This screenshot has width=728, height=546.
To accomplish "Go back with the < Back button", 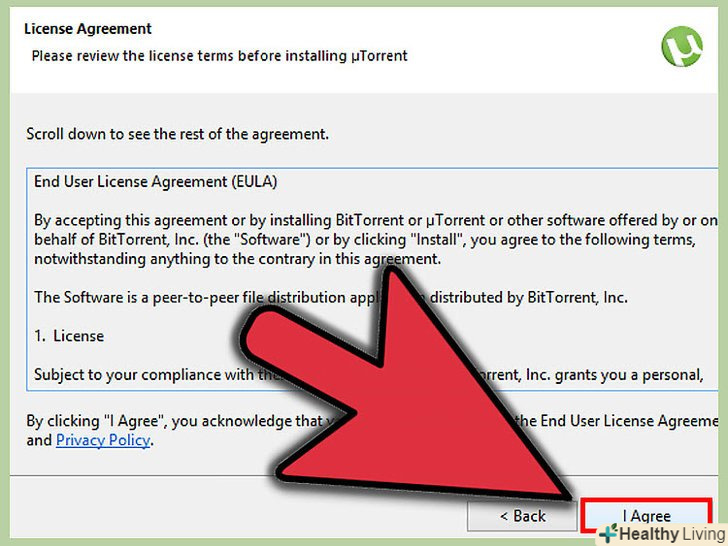I will click(x=522, y=516).
